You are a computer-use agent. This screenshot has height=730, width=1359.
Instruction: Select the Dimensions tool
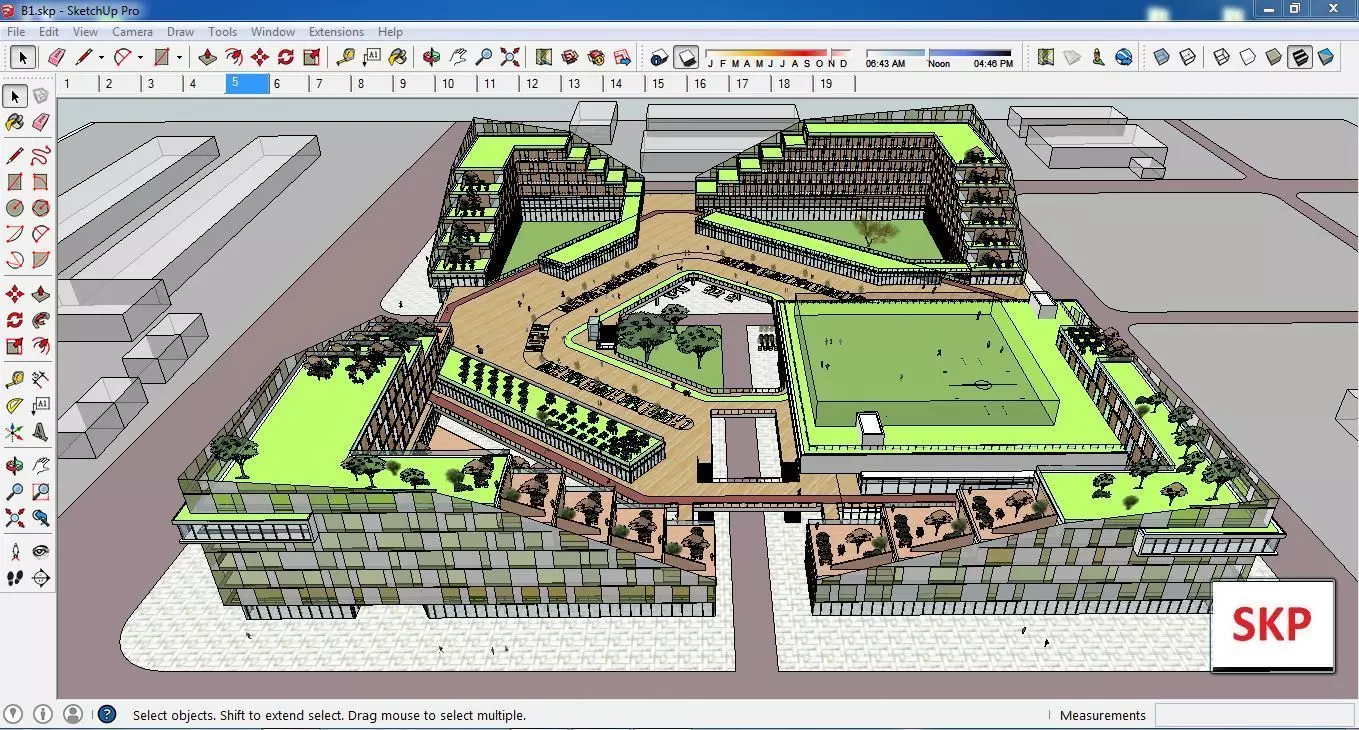40,379
